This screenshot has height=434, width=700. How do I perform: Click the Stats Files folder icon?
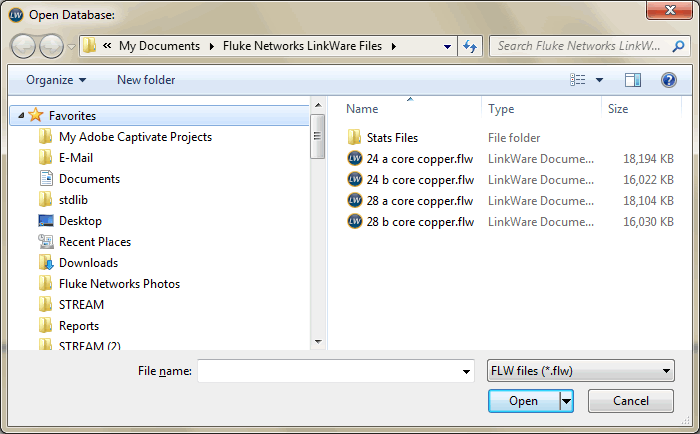click(x=354, y=137)
